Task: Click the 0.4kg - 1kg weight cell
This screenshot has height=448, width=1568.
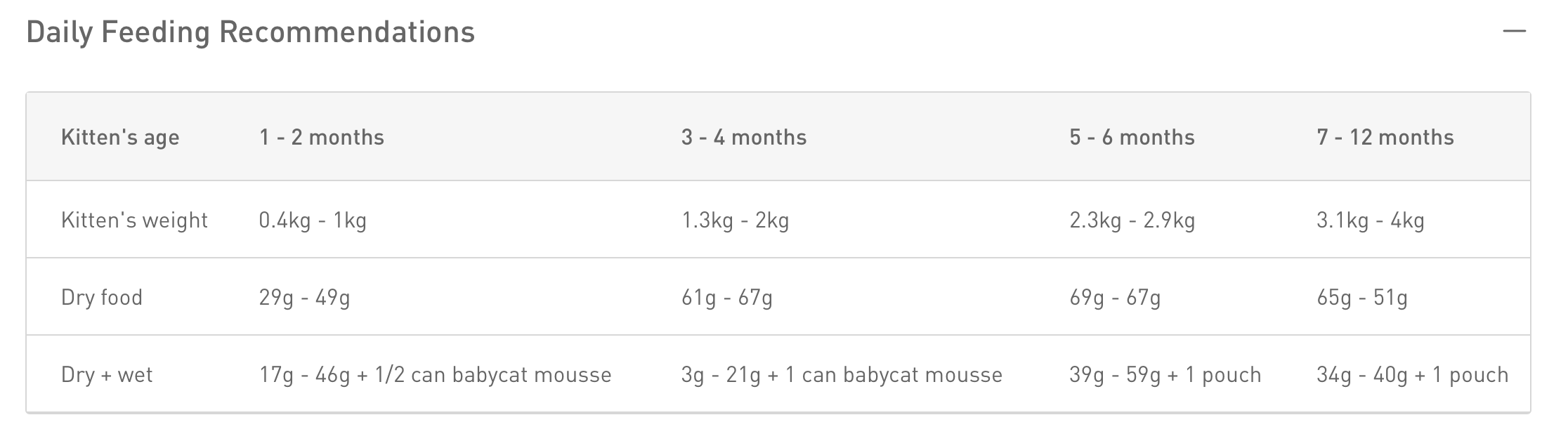Action: pyautogui.click(x=313, y=220)
